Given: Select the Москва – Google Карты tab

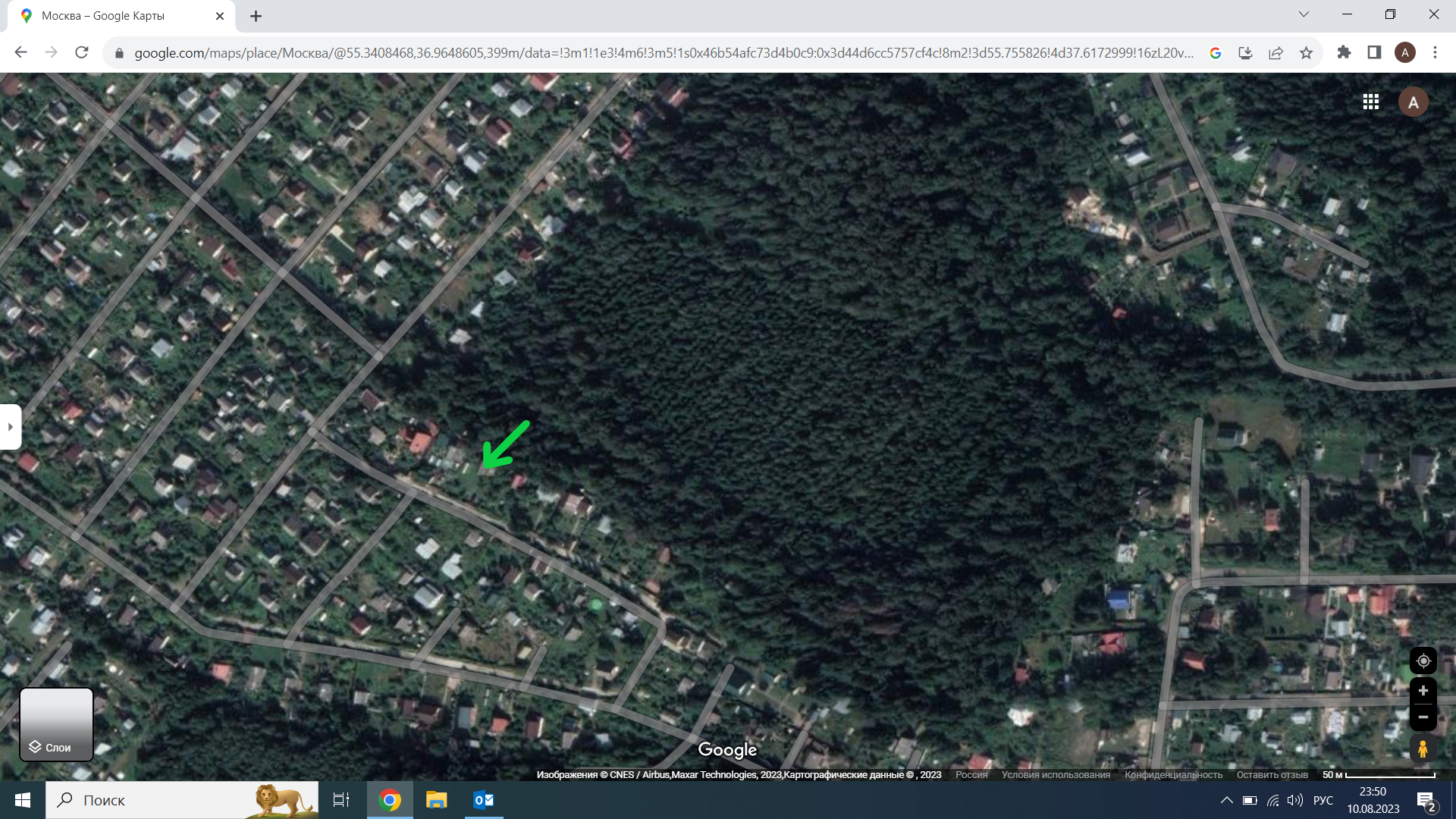Looking at the screenshot, I should click(x=103, y=16).
